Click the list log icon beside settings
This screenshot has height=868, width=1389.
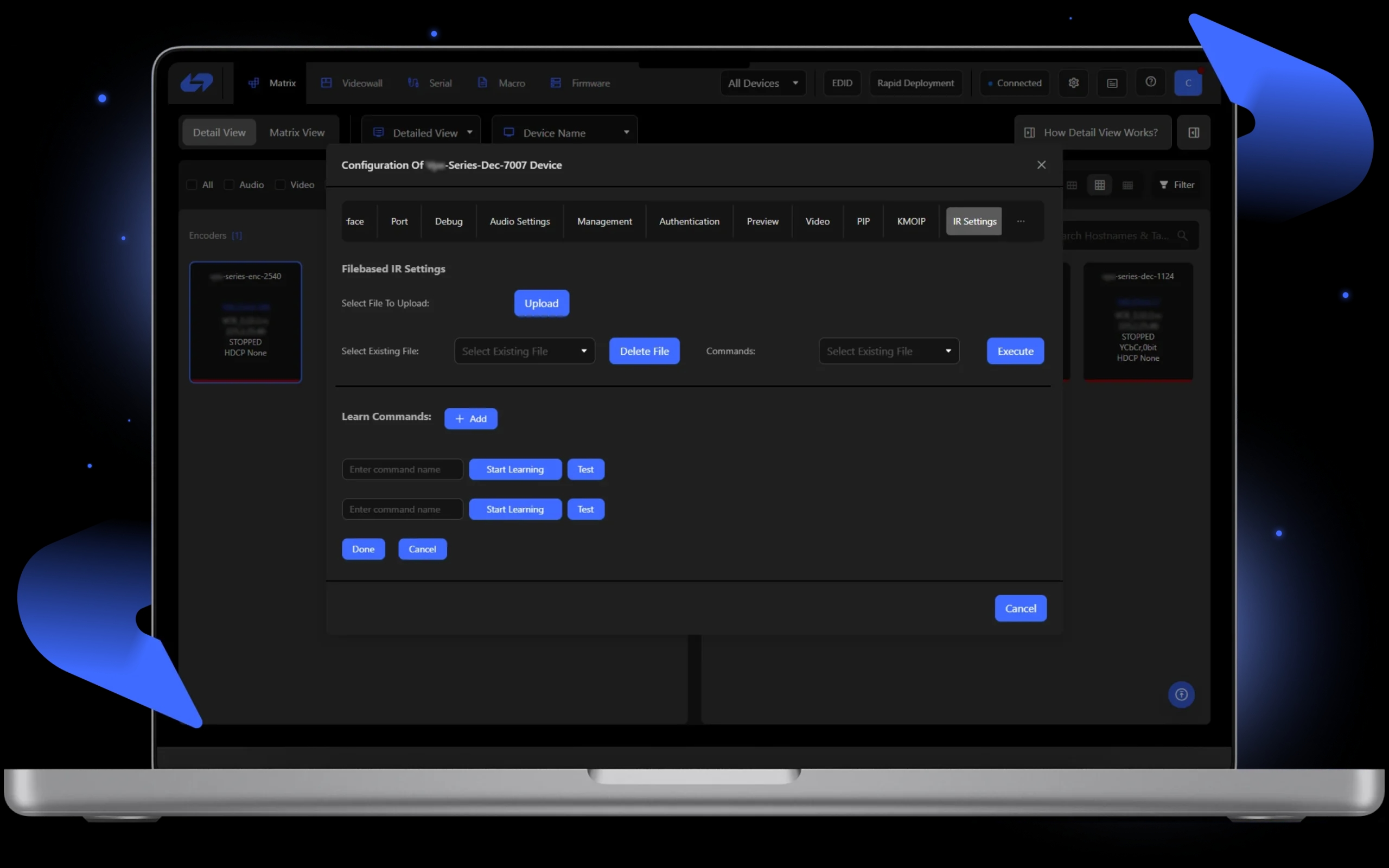pos(1112,83)
